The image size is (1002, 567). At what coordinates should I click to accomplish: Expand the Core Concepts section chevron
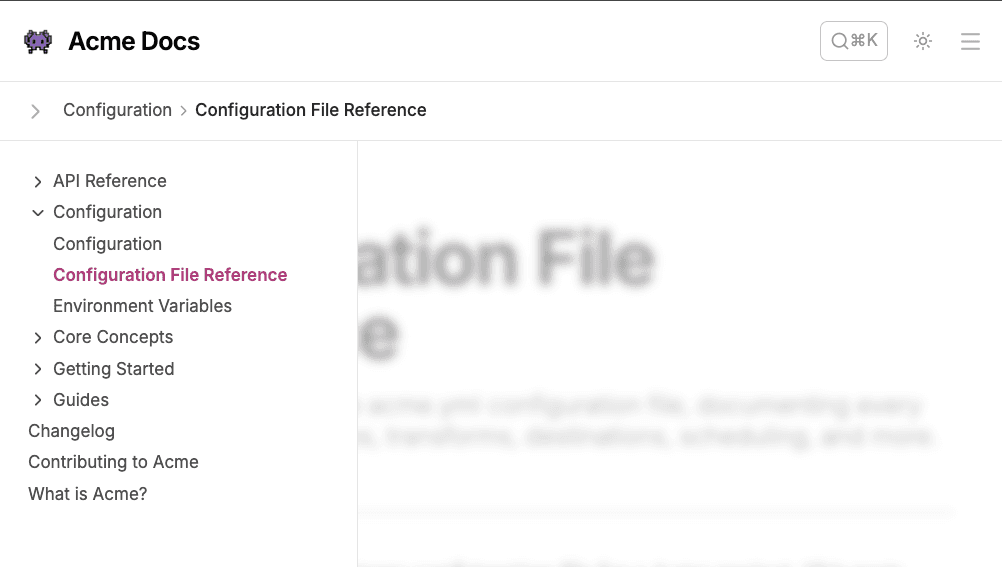pyautogui.click(x=38, y=338)
